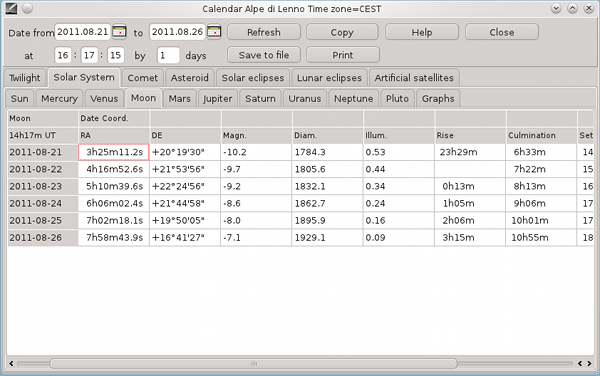This screenshot has height=376, width=600.
Task: Print the calendar table
Action: [x=343, y=55]
